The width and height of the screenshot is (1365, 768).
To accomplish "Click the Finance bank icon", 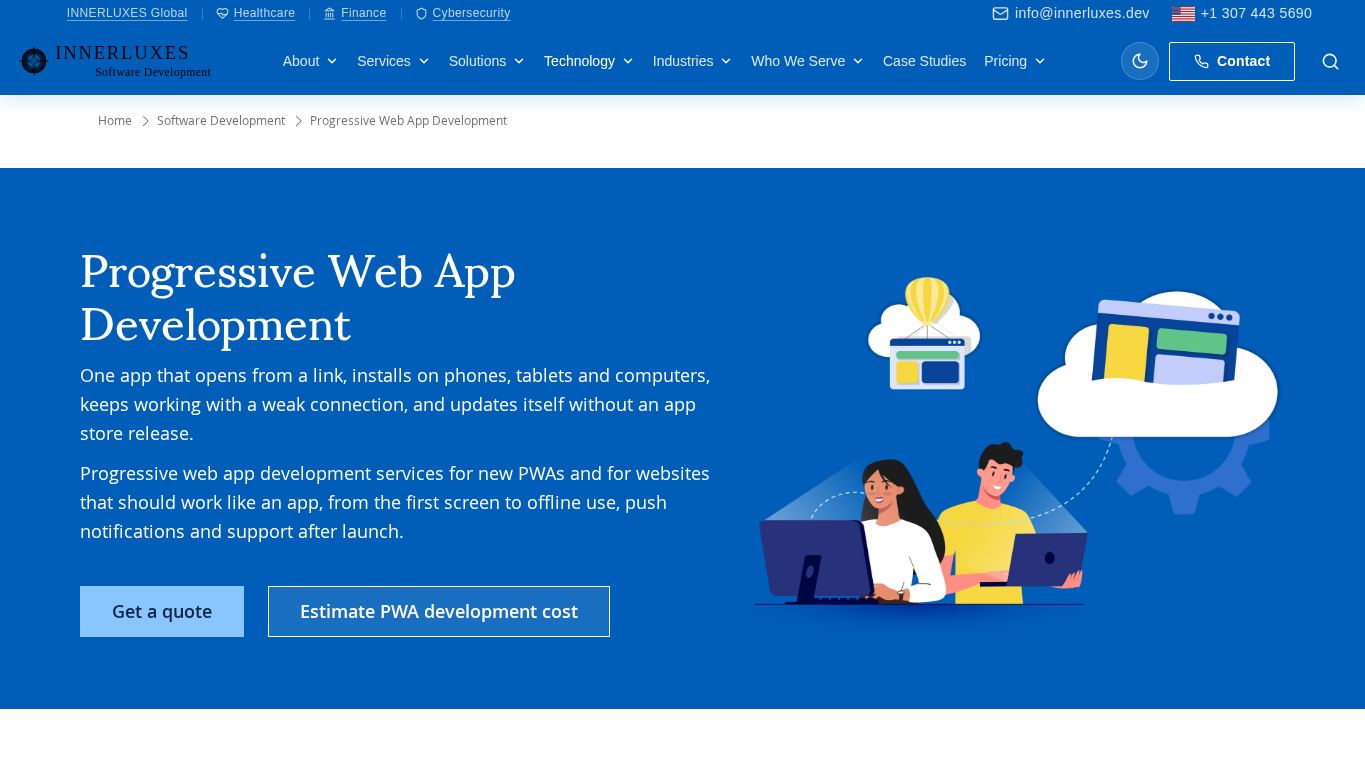I will (x=329, y=14).
